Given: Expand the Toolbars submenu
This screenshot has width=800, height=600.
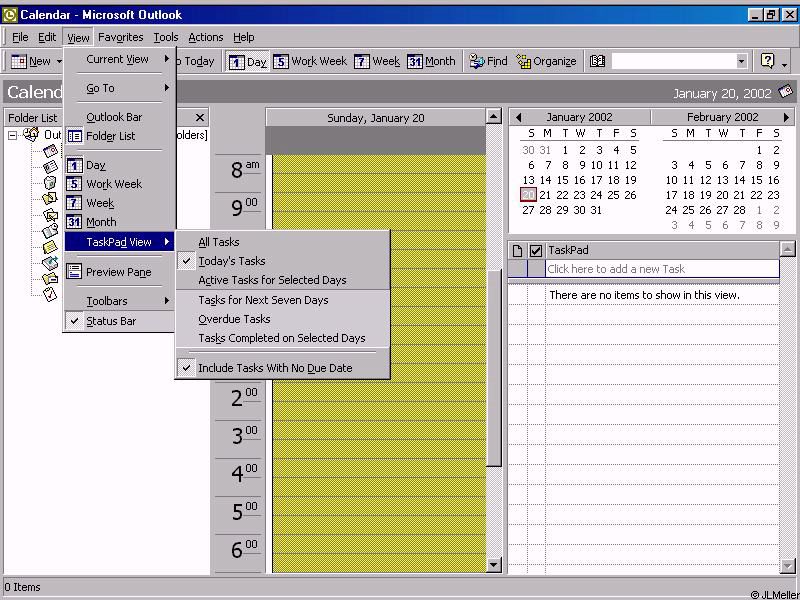Looking at the screenshot, I should coord(107,301).
